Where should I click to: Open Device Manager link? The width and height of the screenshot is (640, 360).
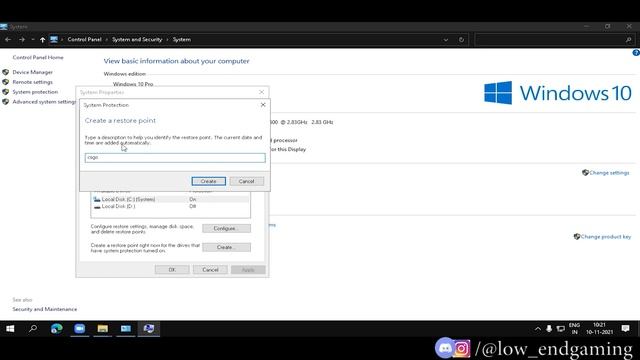click(33, 72)
